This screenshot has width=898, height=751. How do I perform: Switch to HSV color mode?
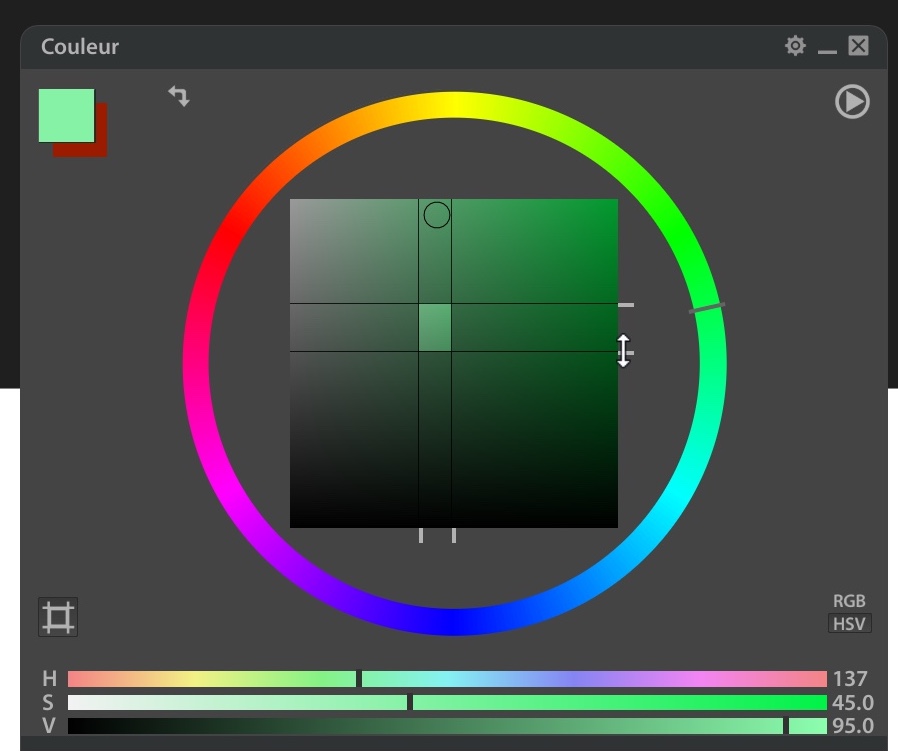(x=848, y=623)
